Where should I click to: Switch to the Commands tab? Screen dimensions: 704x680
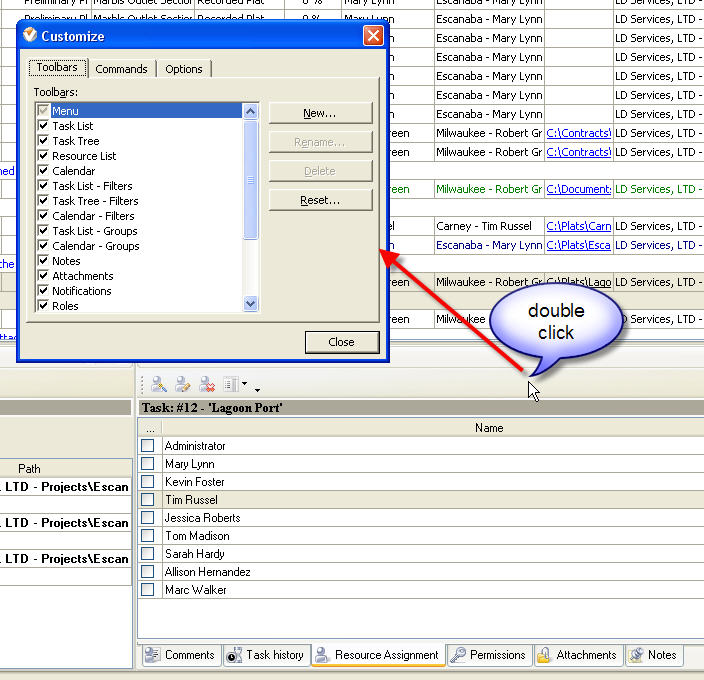[121, 69]
